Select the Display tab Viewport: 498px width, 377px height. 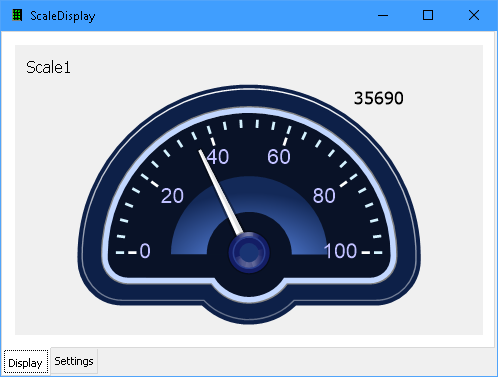pyautogui.click(x=26, y=362)
